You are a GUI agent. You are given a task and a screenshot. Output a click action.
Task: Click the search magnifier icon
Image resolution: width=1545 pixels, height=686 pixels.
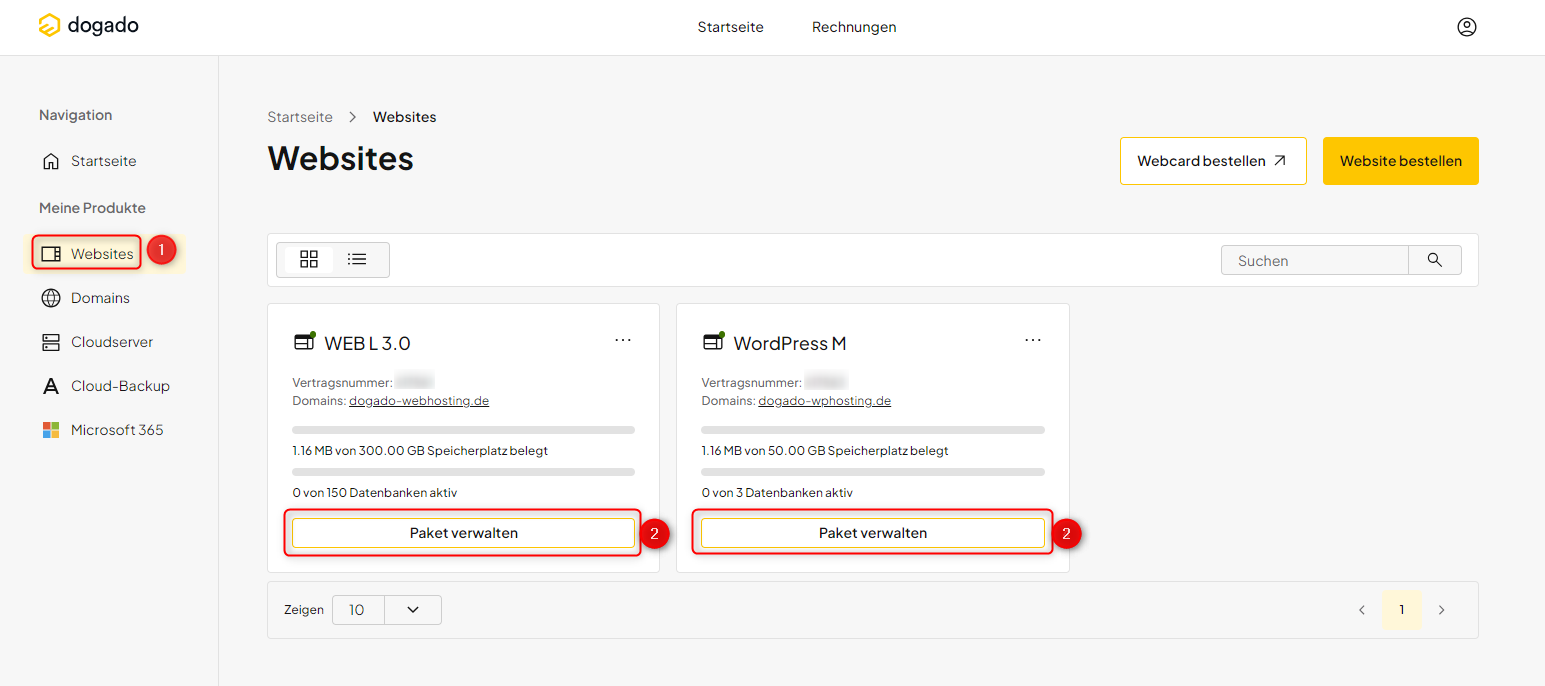1435,259
